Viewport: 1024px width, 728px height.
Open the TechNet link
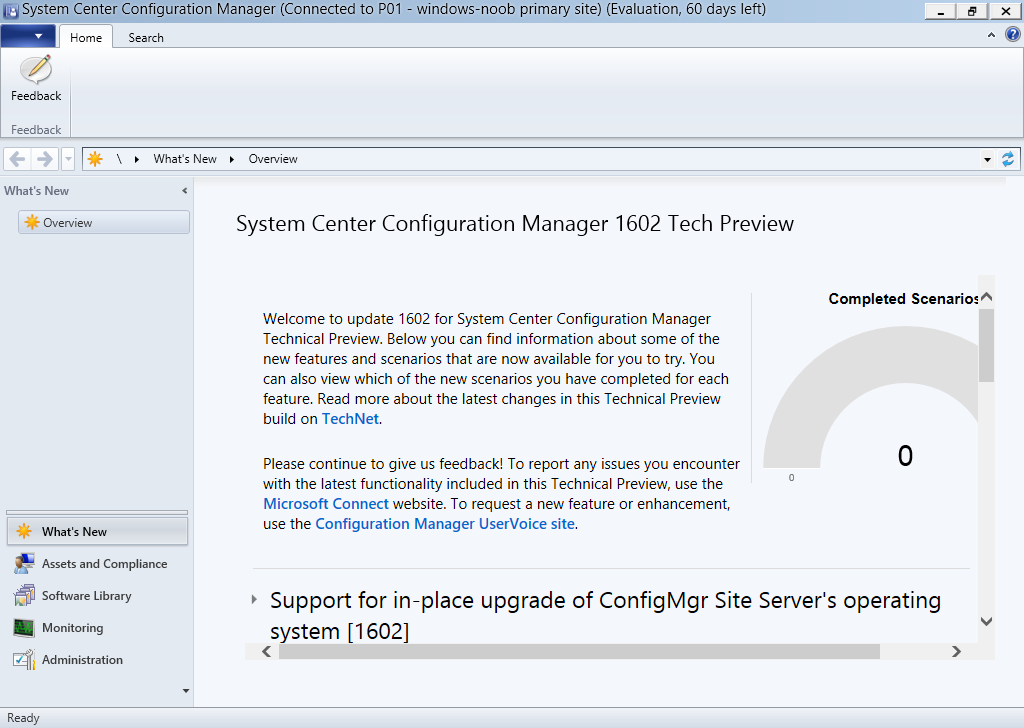(x=350, y=419)
